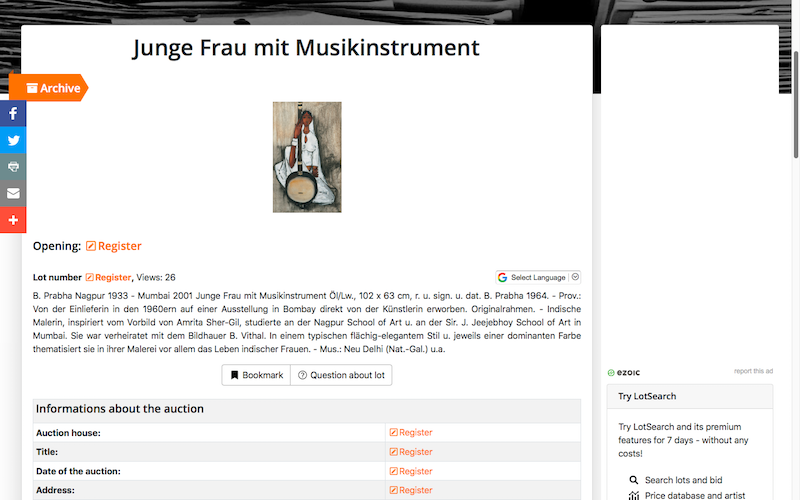This screenshot has width=800, height=500.
Task: Click the email share icon
Action: (x=13, y=193)
